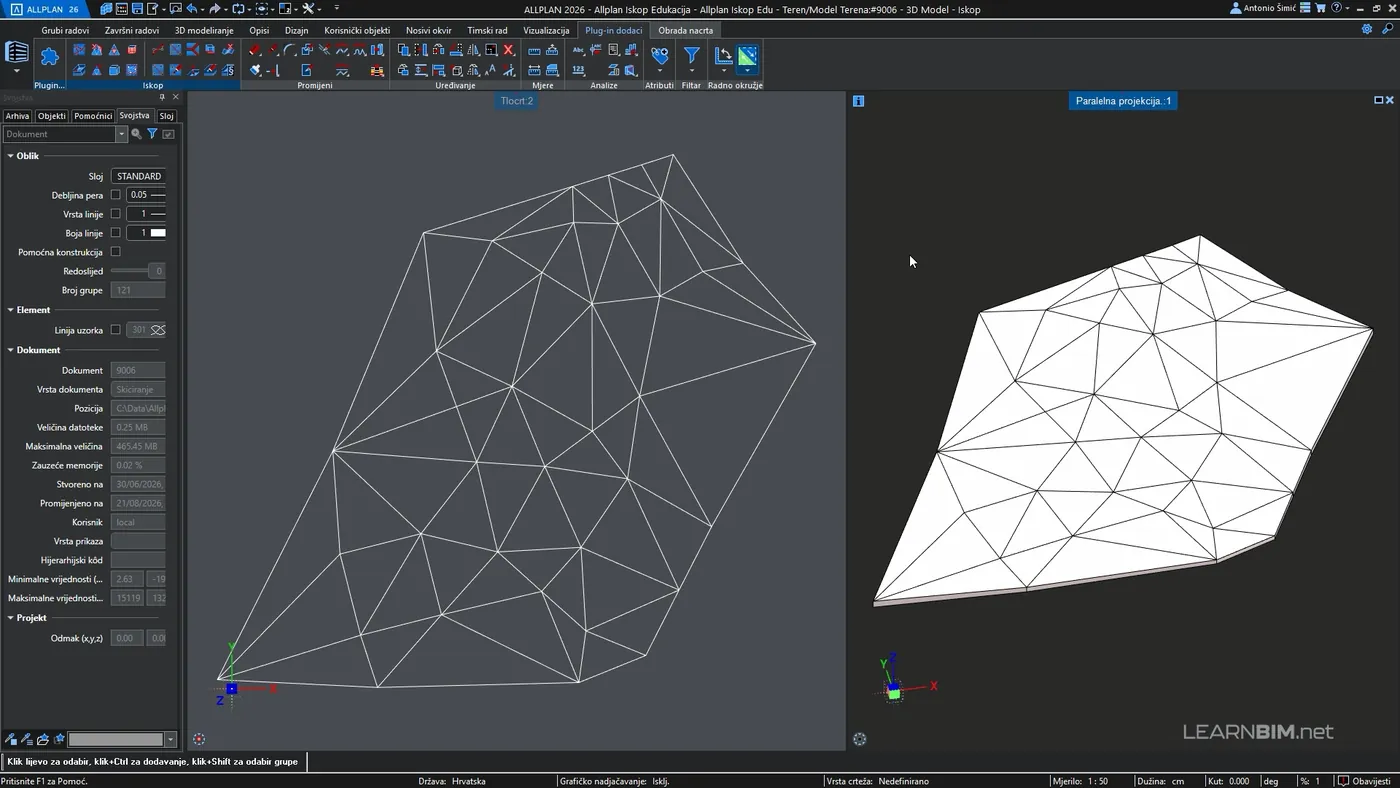Click the Država Hrvatska status bar entry

pyautogui.click(x=452, y=781)
